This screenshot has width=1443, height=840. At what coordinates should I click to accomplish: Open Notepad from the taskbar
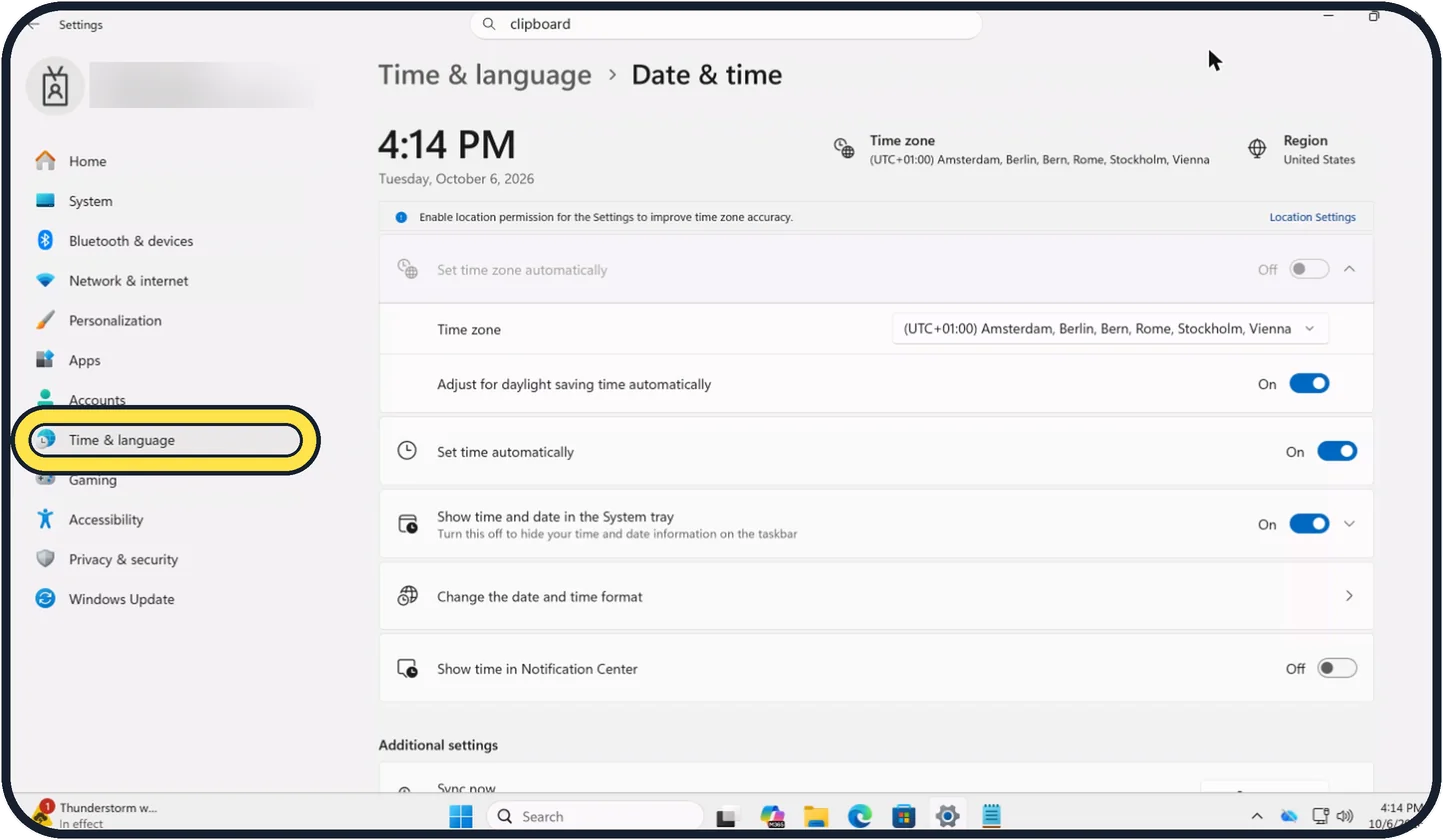click(991, 816)
